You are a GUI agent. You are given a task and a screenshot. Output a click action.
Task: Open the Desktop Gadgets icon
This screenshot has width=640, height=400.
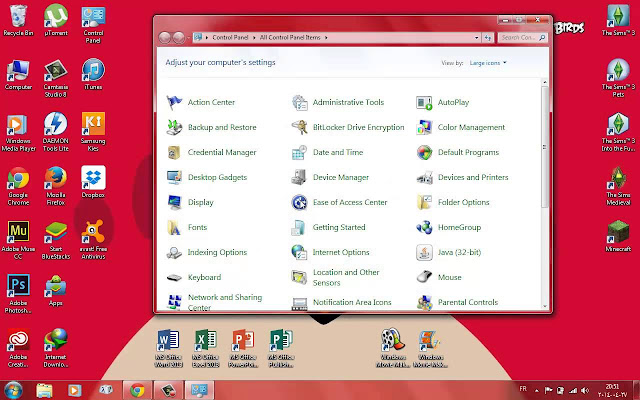[x=174, y=177]
